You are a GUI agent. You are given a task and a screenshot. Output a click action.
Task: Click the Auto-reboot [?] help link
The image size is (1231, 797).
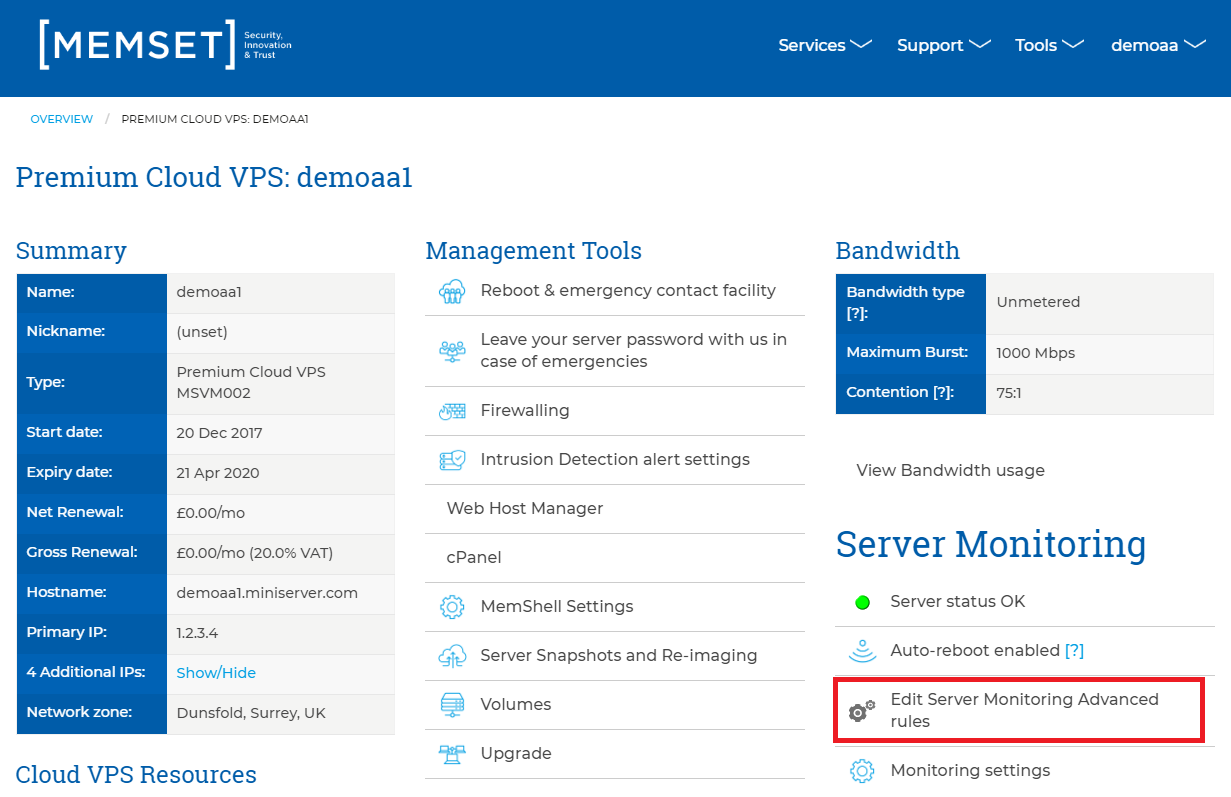(x=1074, y=651)
